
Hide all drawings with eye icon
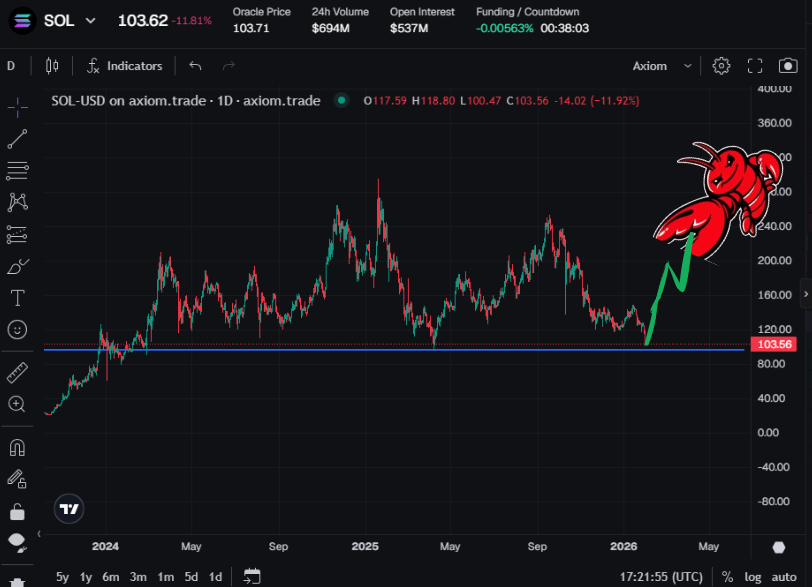tap(17, 542)
